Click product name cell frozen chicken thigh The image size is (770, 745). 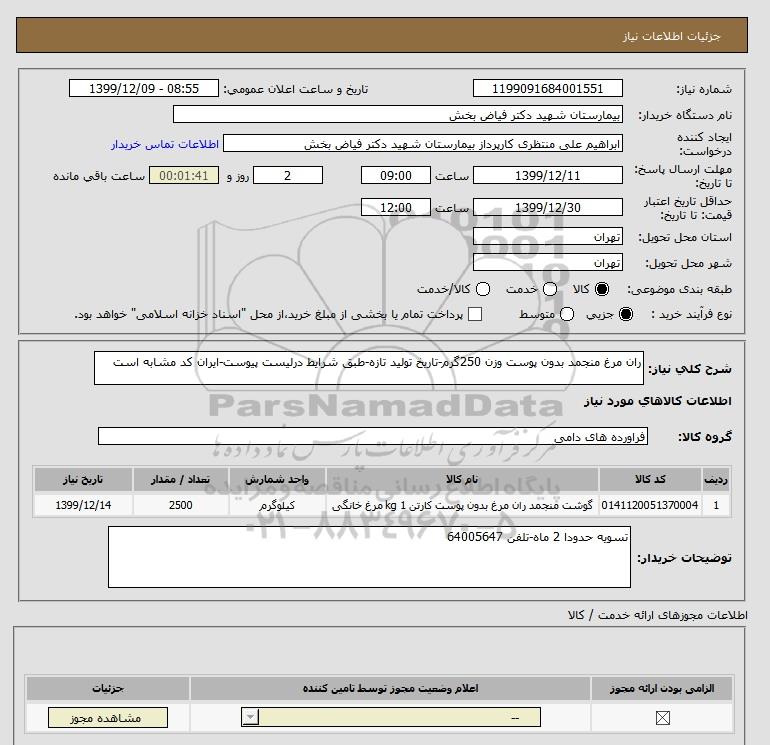coord(462,505)
